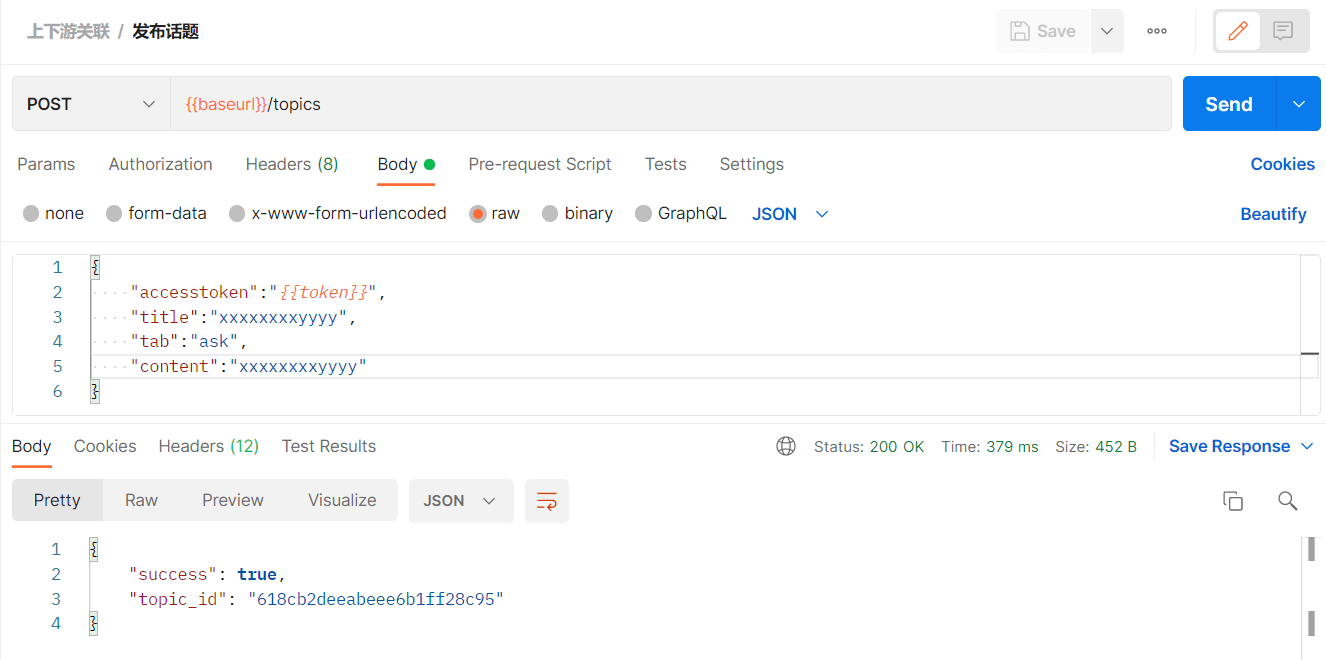Open the POST method dropdown
Viewport: 1326px width, 660px height.
point(91,104)
